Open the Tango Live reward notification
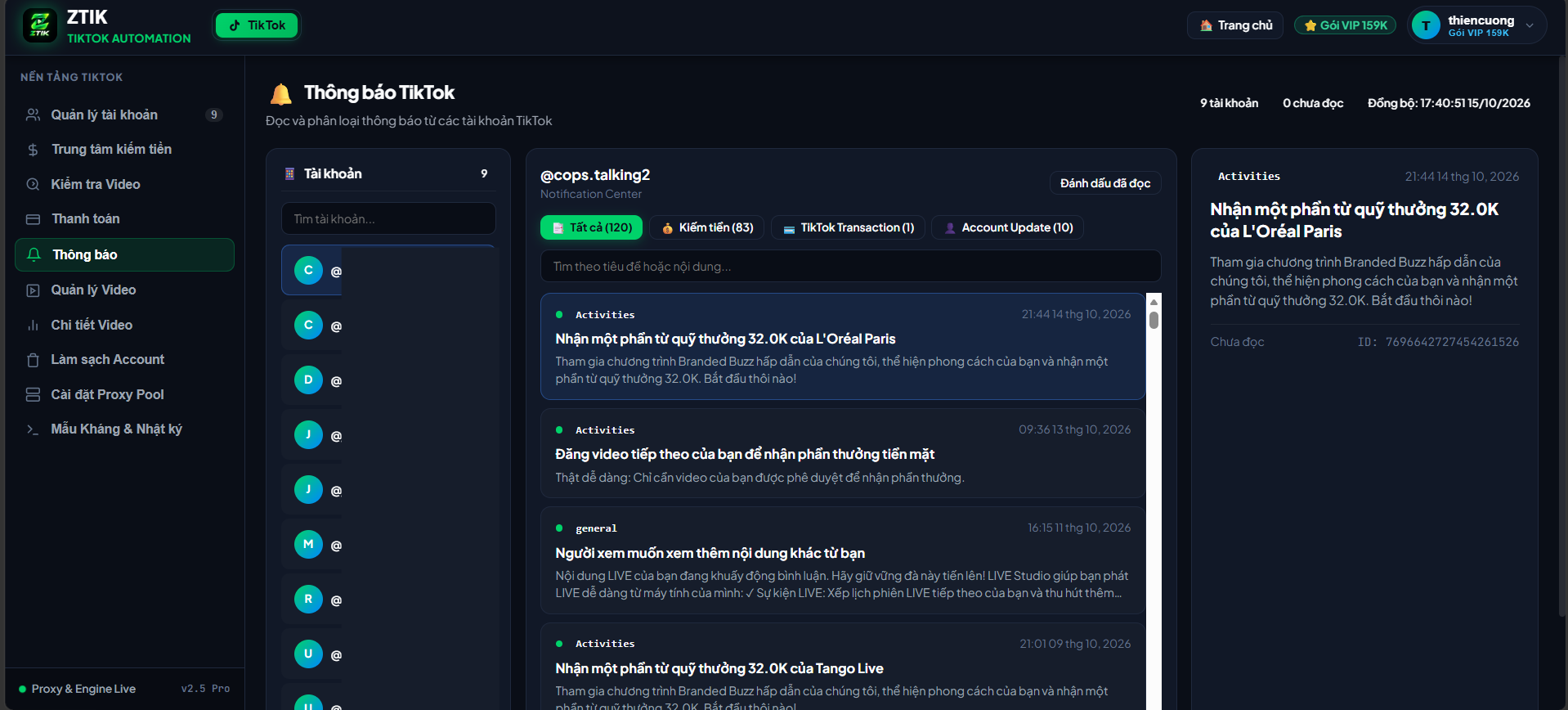This screenshot has height=710, width=1568. click(842, 667)
